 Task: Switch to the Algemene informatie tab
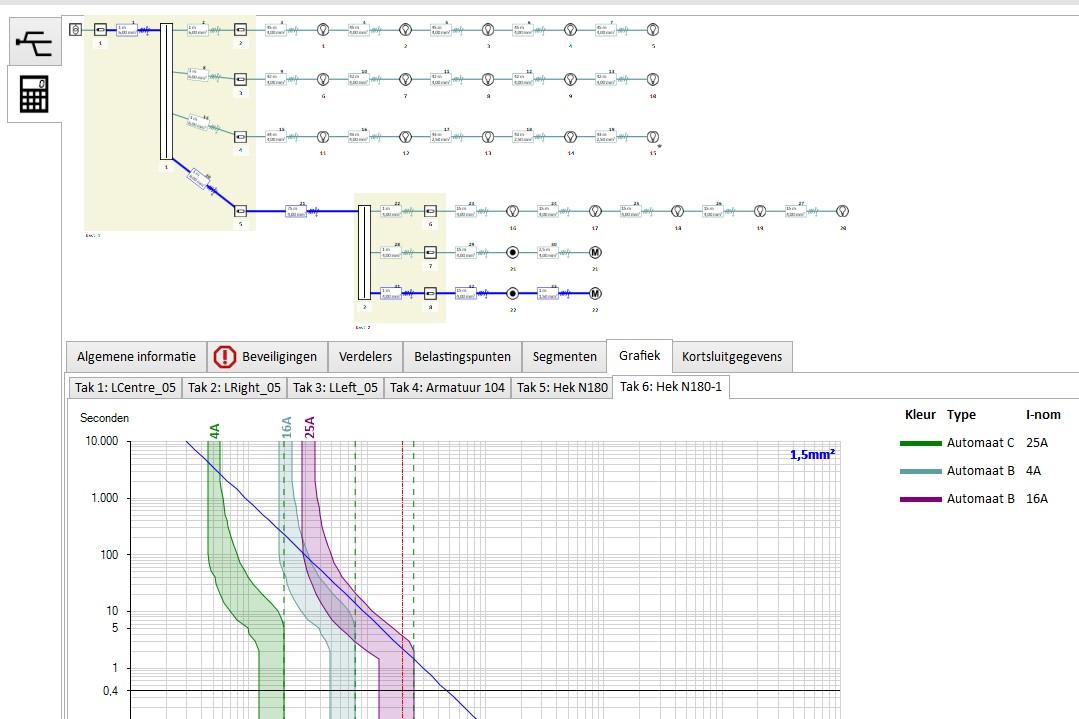pyautogui.click(x=136, y=357)
